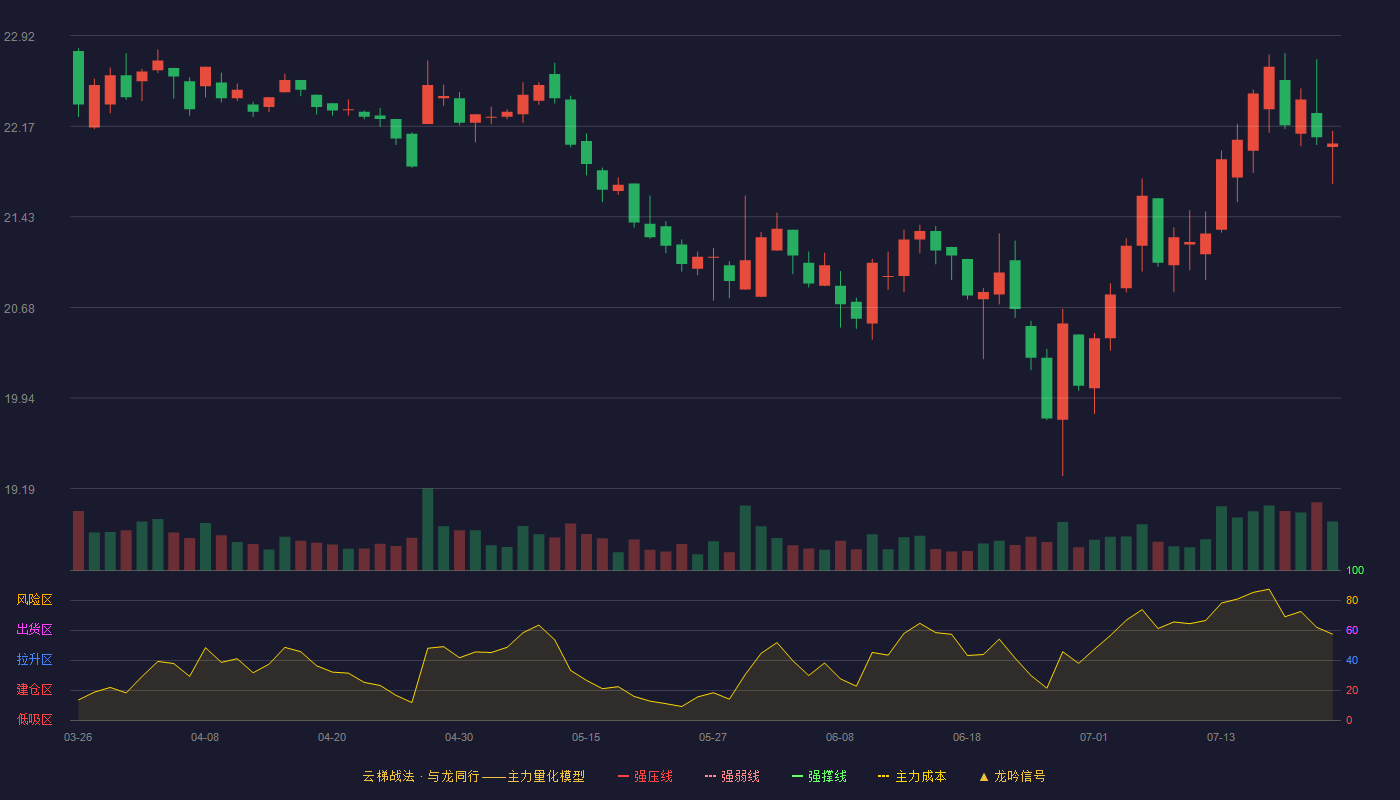
Task: Toggle the 云梯战法 主力量化模型 legend entry
Action: (473, 776)
